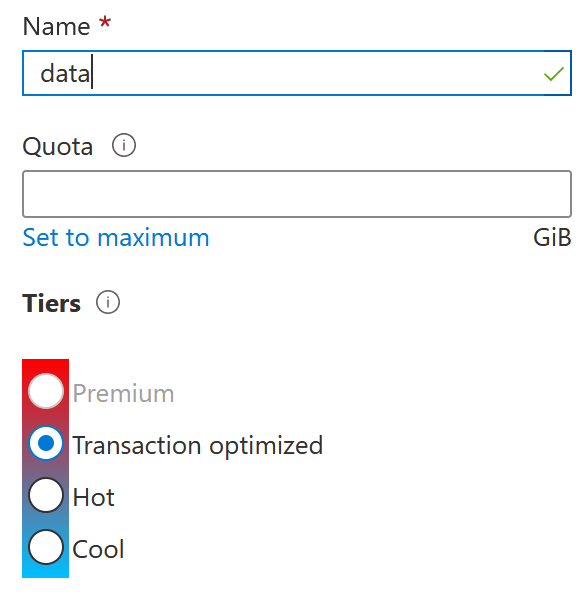Open the Tiers info tooltip icon
Viewport: 588px width, 601px height.
point(108,302)
